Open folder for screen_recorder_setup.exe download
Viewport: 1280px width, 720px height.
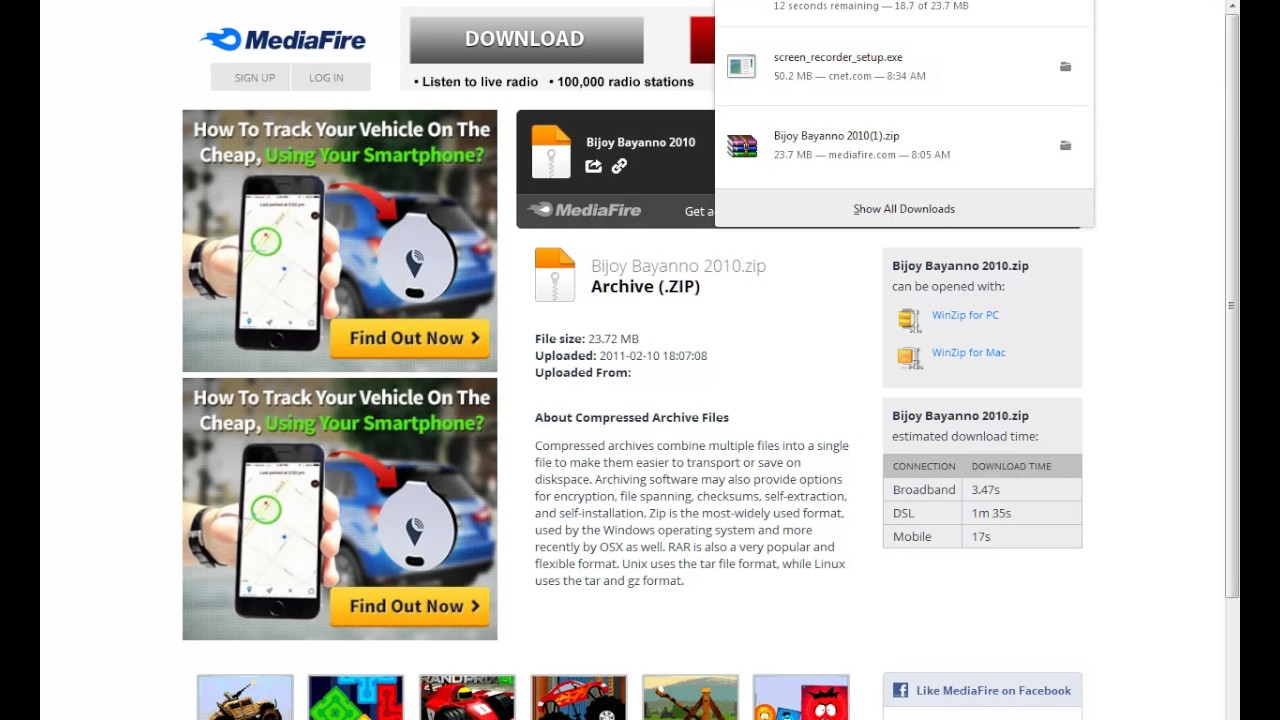(x=1065, y=67)
